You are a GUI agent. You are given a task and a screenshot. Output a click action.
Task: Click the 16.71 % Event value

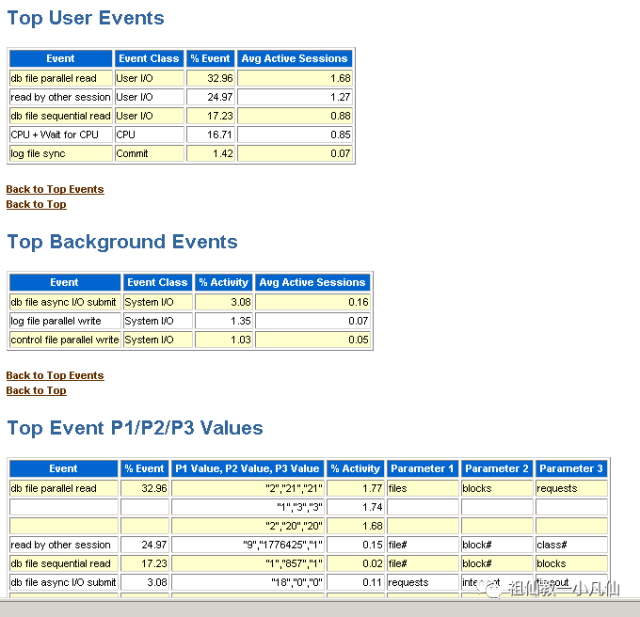click(x=211, y=135)
